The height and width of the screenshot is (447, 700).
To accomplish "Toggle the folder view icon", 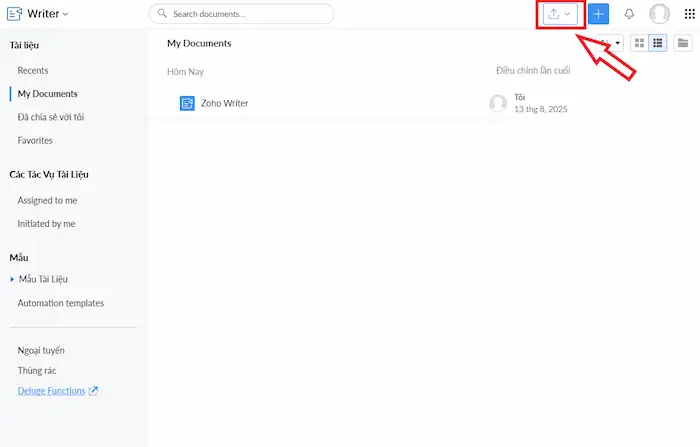I will coord(683,43).
